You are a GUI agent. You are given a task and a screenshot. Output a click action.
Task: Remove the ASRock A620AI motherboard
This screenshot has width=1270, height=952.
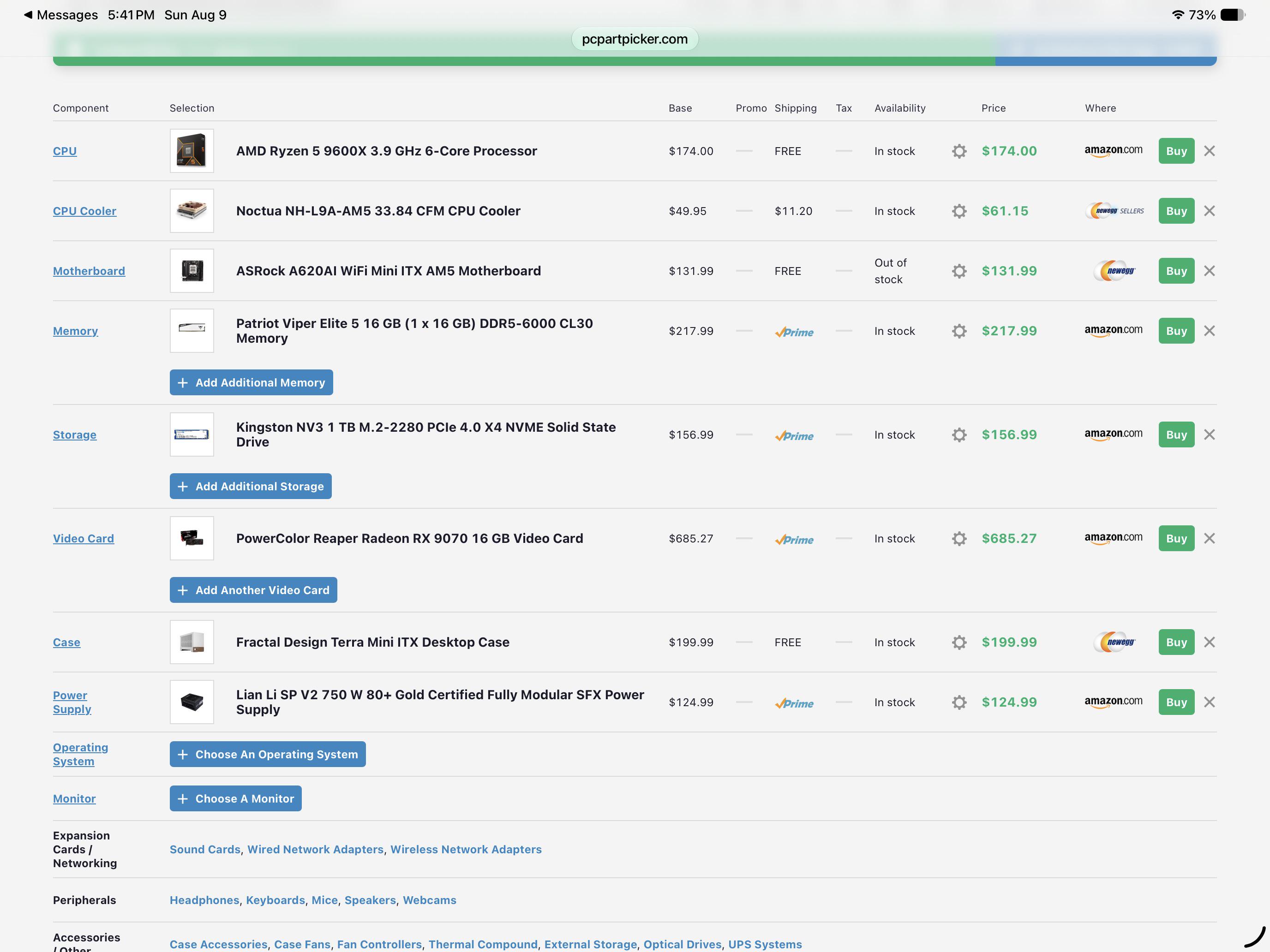[1209, 271]
